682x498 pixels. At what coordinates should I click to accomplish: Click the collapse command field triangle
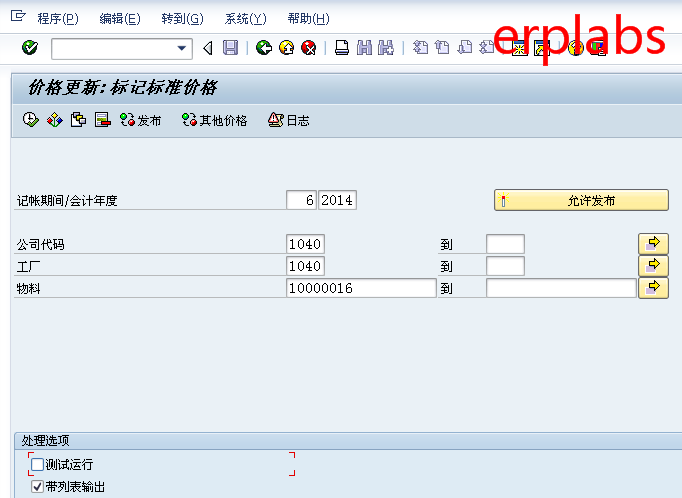pyautogui.click(x=208, y=48)
